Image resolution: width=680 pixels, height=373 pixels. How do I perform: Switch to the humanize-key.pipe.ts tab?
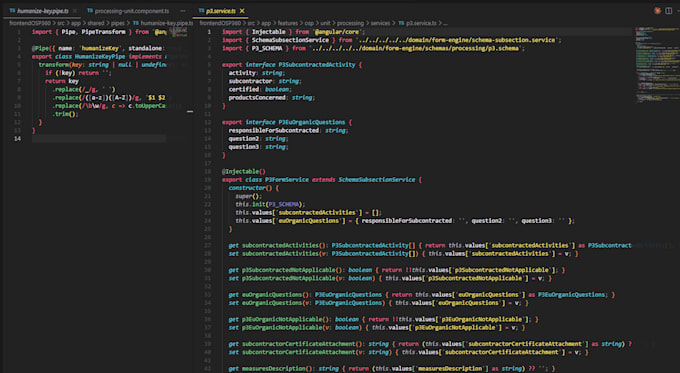click(42, 11)
